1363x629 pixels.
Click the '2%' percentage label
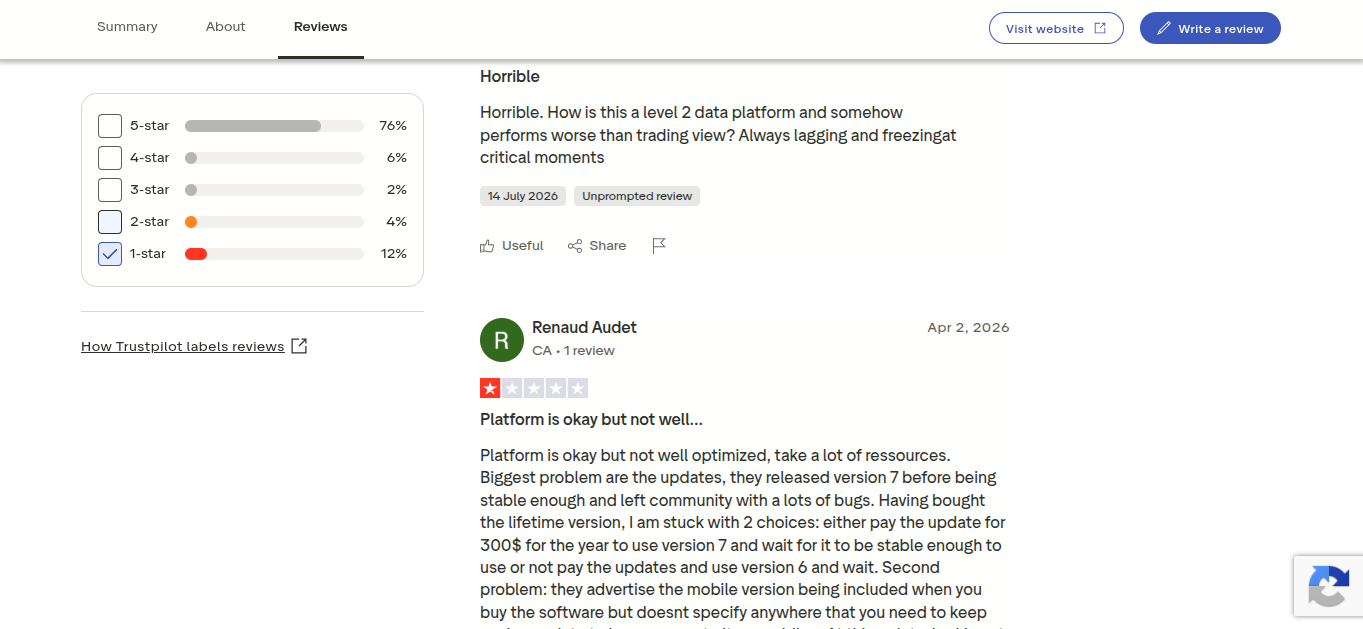[x=397, y=190]
